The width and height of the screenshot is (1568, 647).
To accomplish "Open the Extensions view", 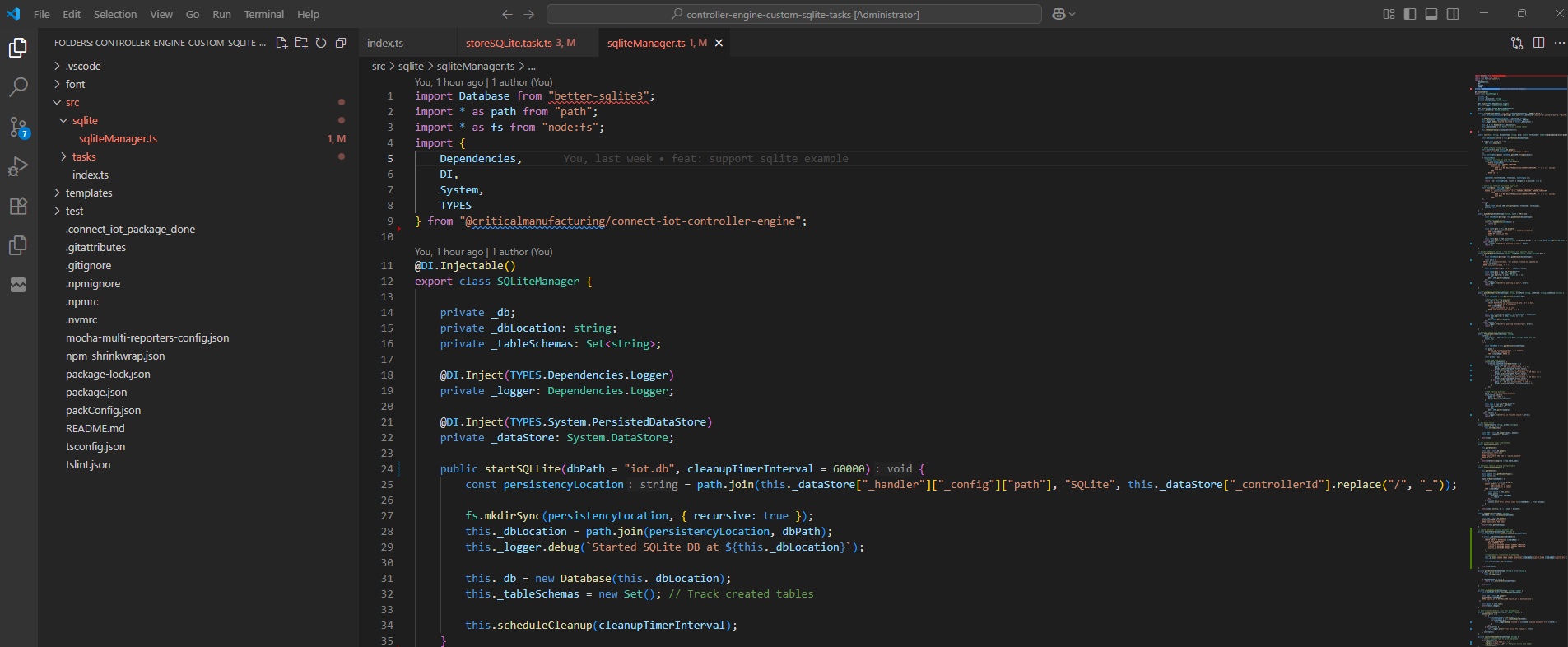I will click(18, 206).
